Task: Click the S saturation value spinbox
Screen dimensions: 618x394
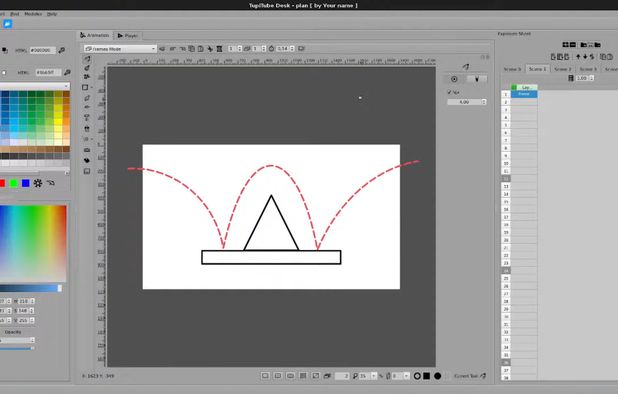Action: [26, 311]
